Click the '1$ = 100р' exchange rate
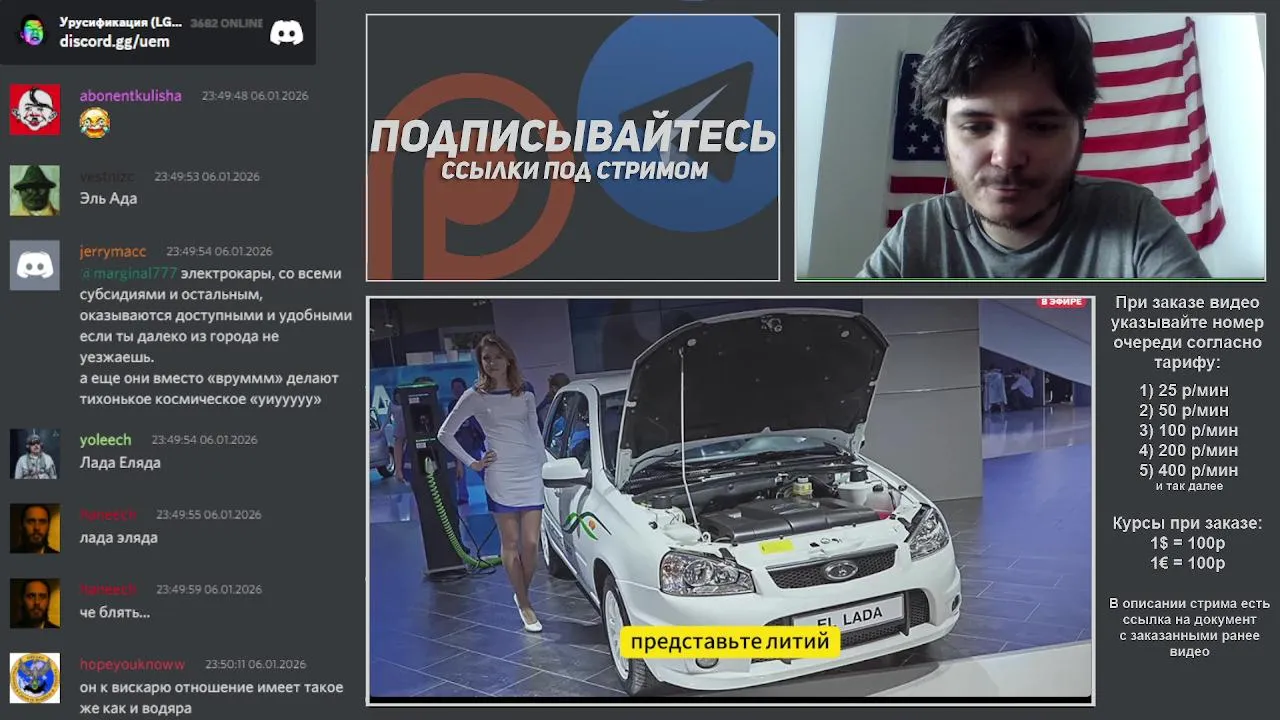The height and width of the screenshot is (720, 1280). [1188, 543]
